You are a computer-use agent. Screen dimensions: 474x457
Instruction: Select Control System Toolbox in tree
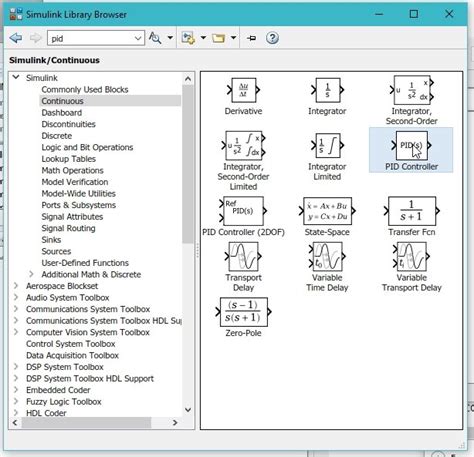coord(71,344)
